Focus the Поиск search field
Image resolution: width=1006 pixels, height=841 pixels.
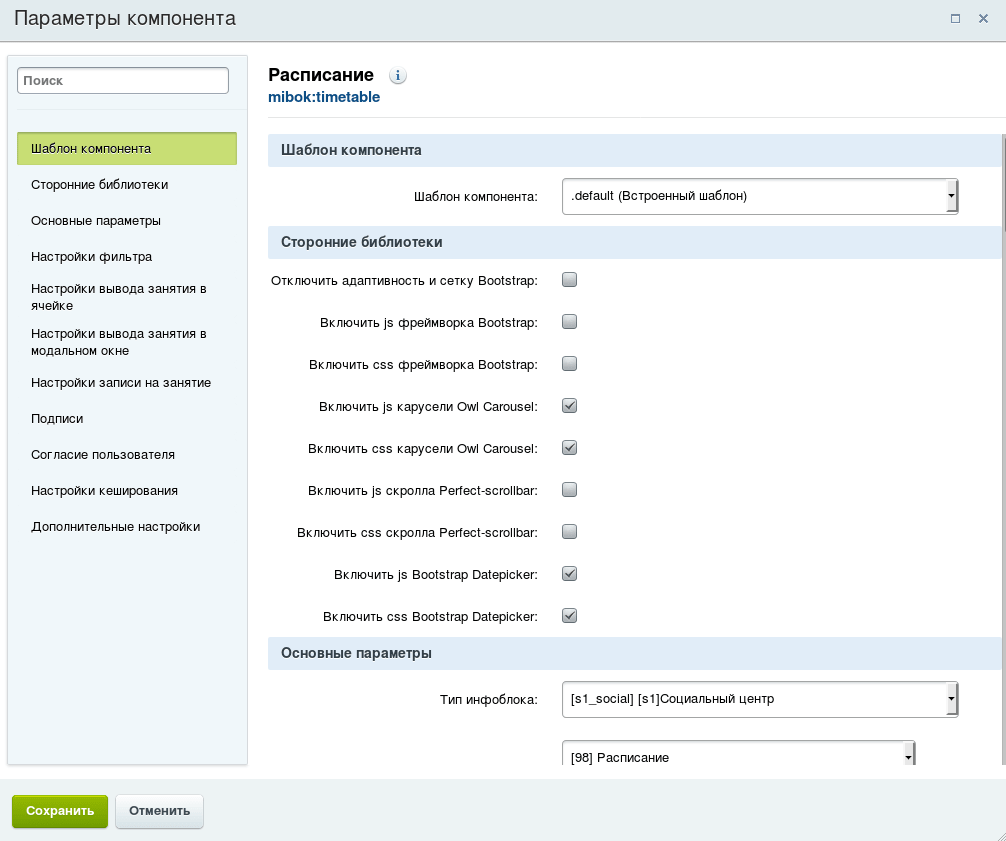[x=123, y=81]
